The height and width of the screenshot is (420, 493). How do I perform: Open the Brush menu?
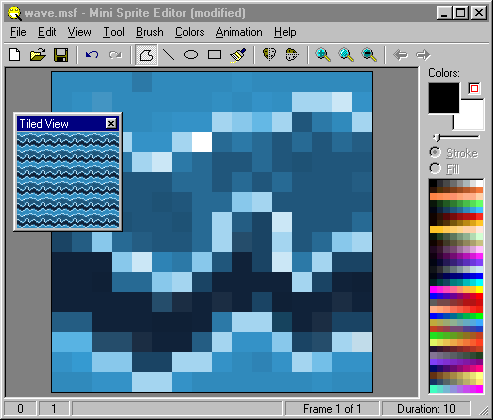point(150,32)
